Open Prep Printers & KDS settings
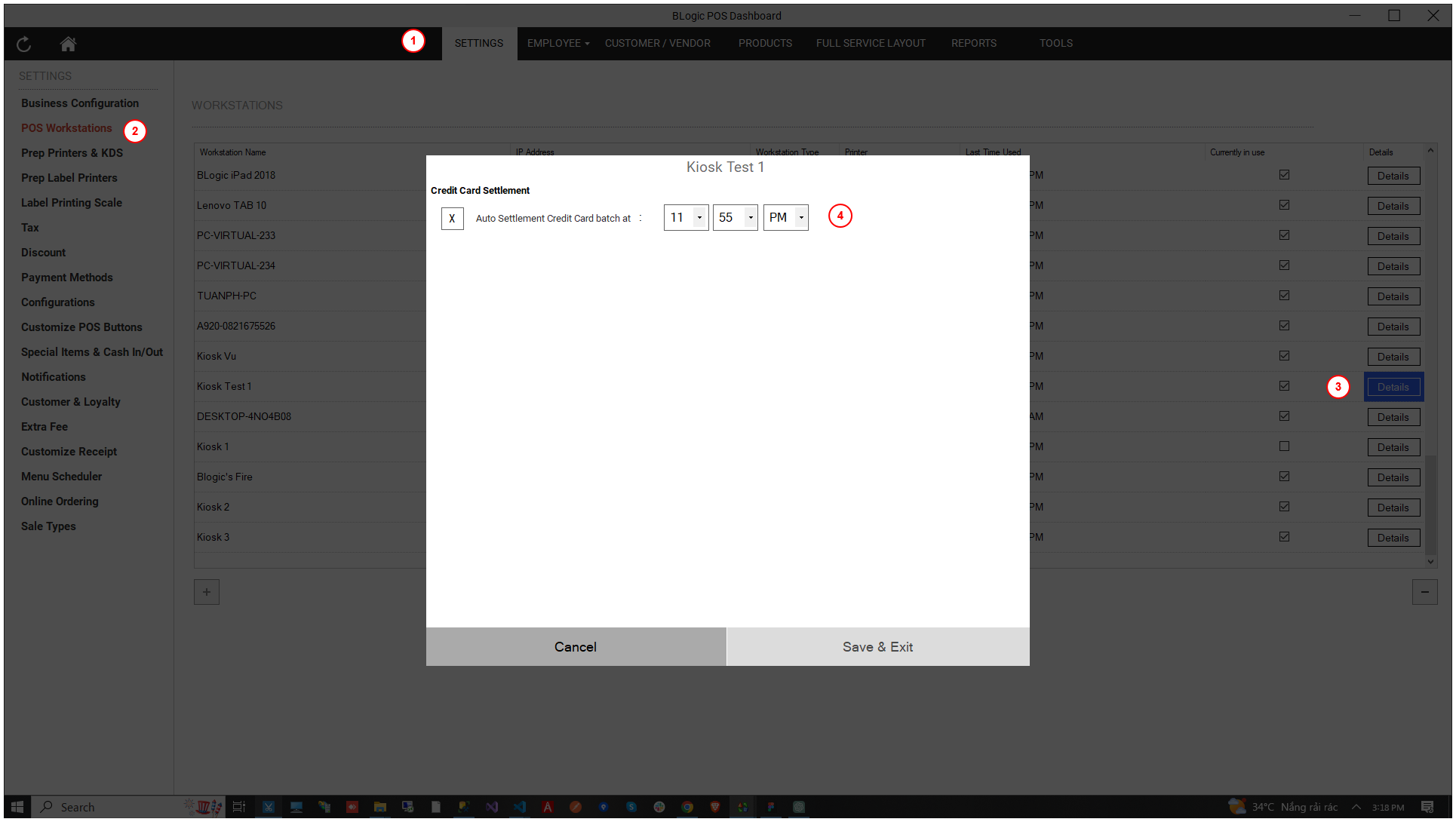The height and width of the screenshot is (822, 1456). (72, 153)
